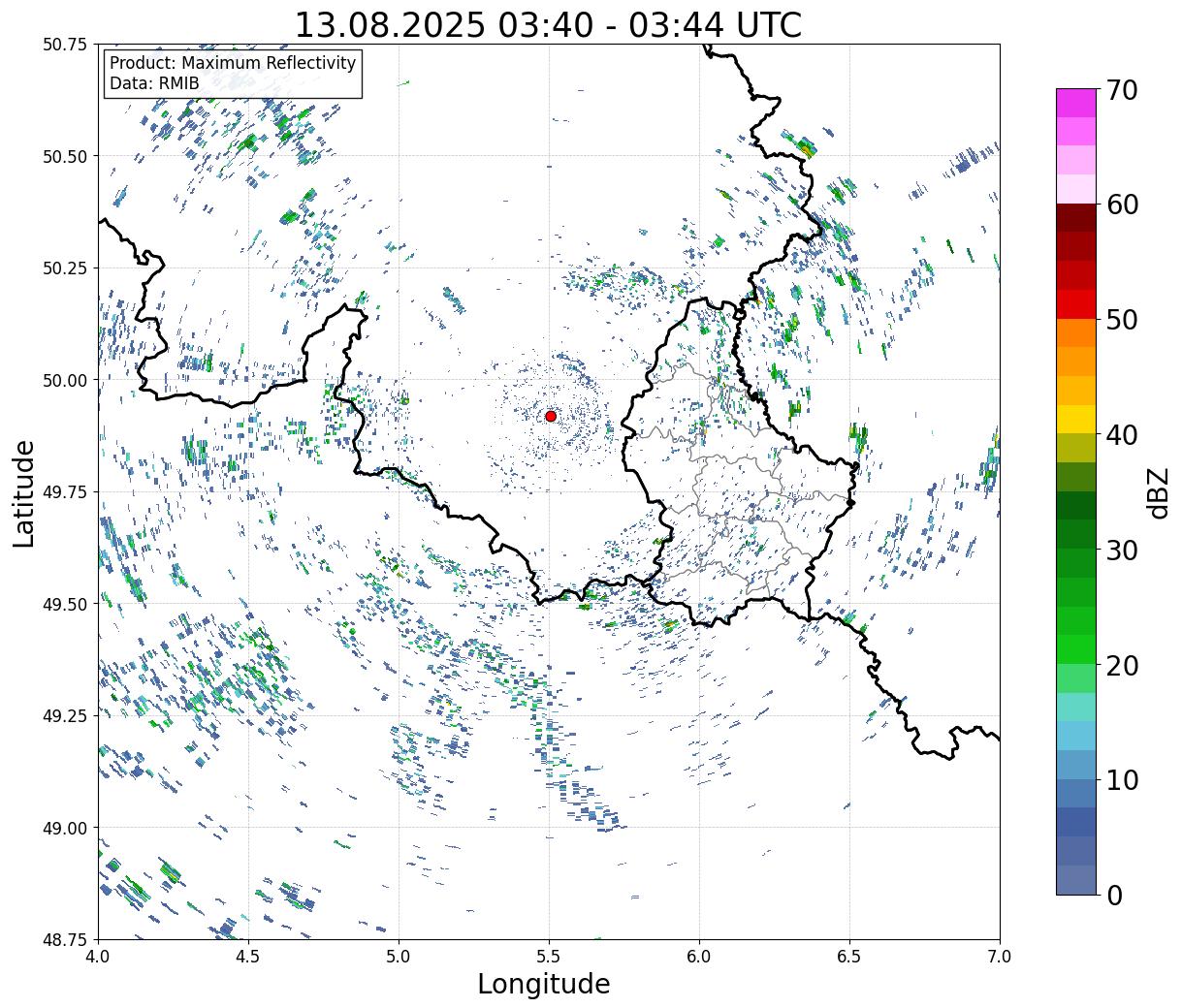Click the bright red 50 dBZ swatch

[x=1076, y=303]
